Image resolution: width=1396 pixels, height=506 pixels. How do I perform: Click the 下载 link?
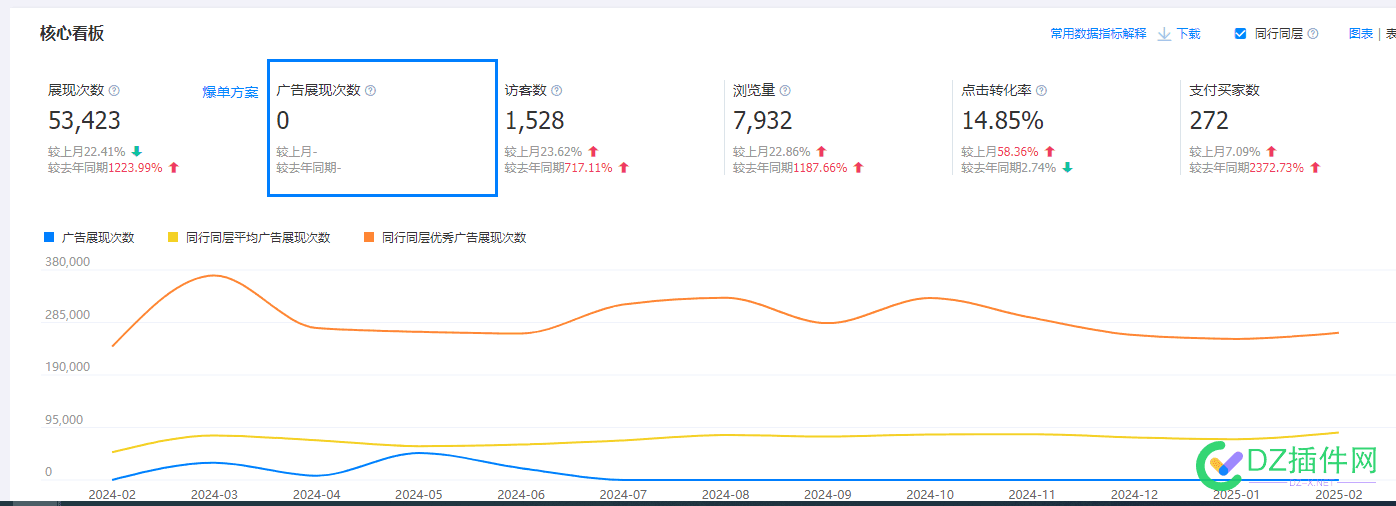pos(1188,33)
